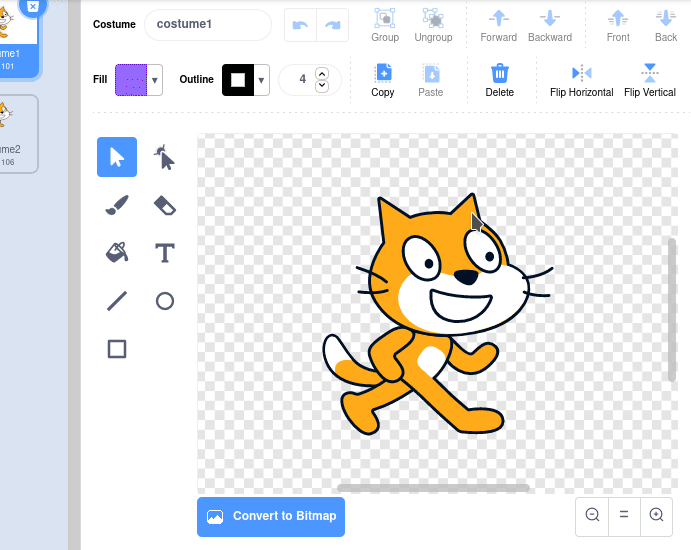This screenshot has width=691, height=550.
Task: Click the Undo arrow button
Action: (x=300, y=25)
